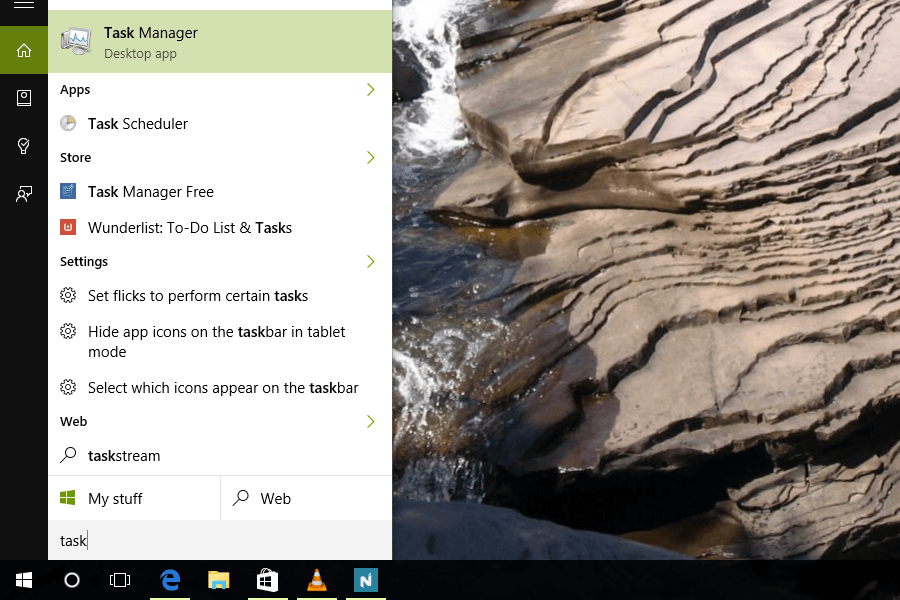Screen dimensions: 900x600
Task: Open Set flicks to perform certain tasks
Action: tap(220, 295)
